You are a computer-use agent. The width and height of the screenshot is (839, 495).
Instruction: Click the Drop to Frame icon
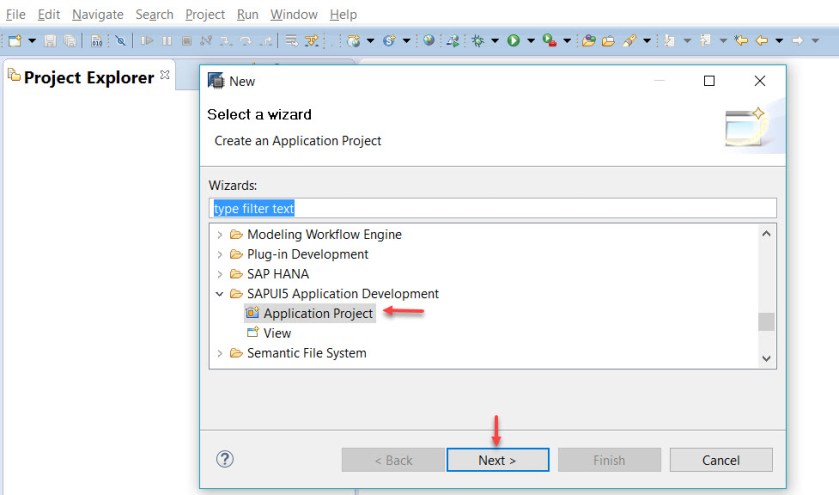pyautogui.click(x=291, y=41)
